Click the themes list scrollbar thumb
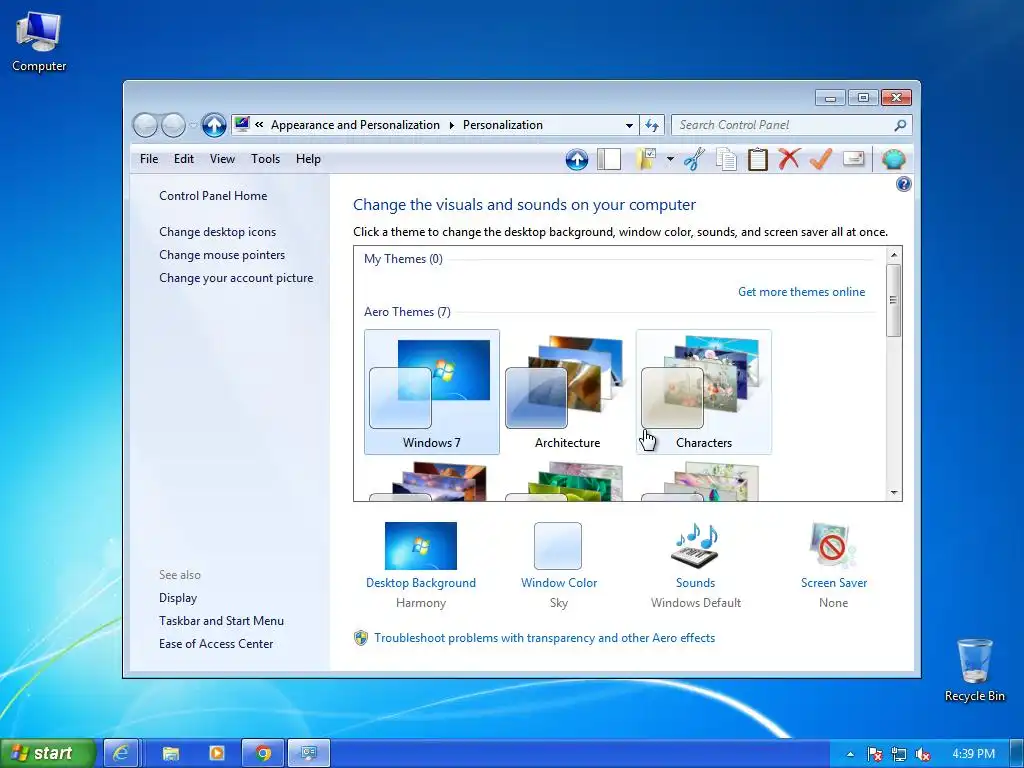The image size is (1024, 768). click(x=894, y=300)
